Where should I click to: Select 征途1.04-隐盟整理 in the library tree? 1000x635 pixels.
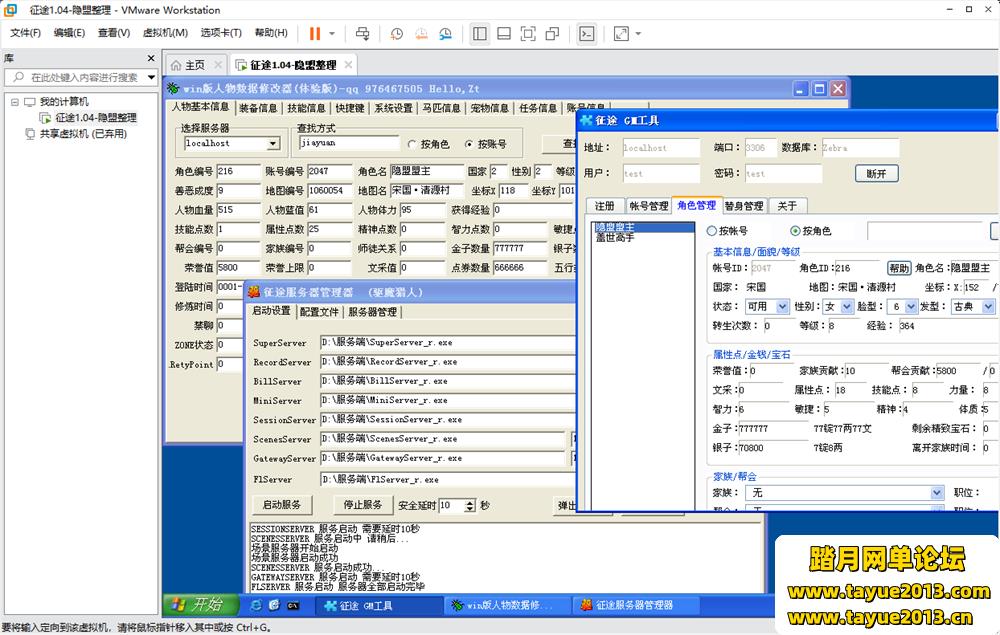(x=96, y=118)
